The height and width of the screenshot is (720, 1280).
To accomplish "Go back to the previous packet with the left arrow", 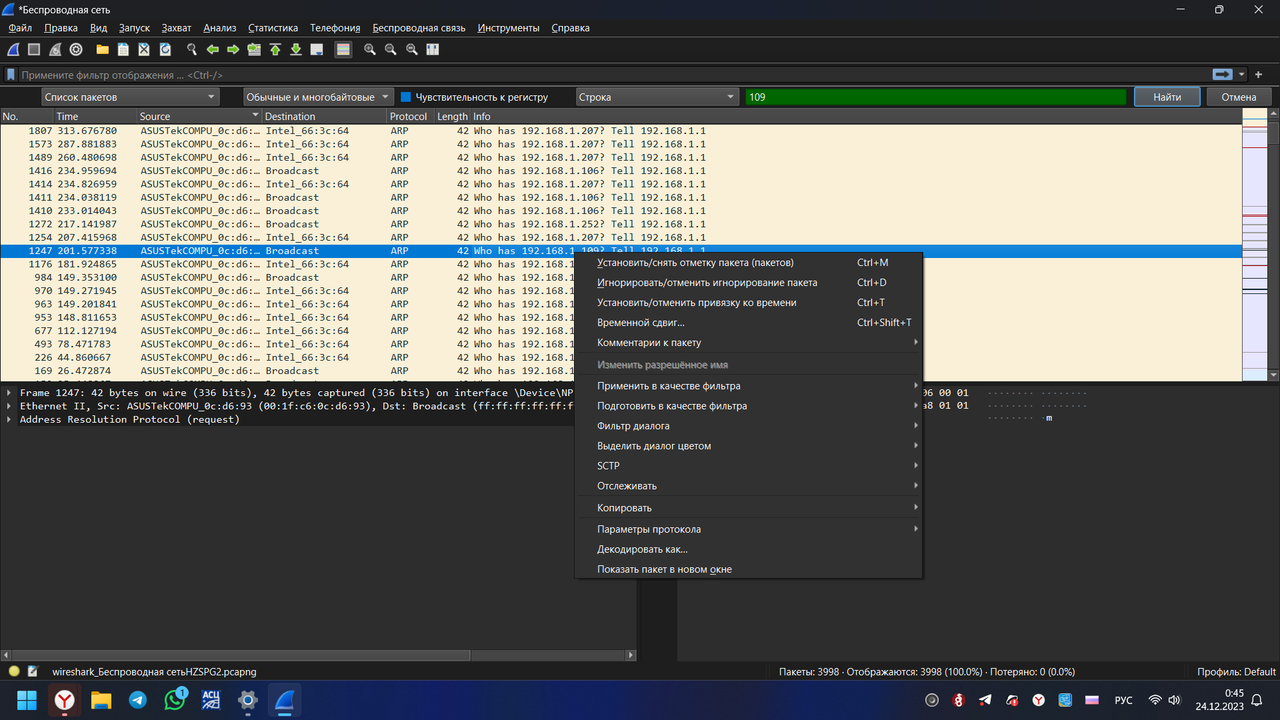I will click(212, 49).
